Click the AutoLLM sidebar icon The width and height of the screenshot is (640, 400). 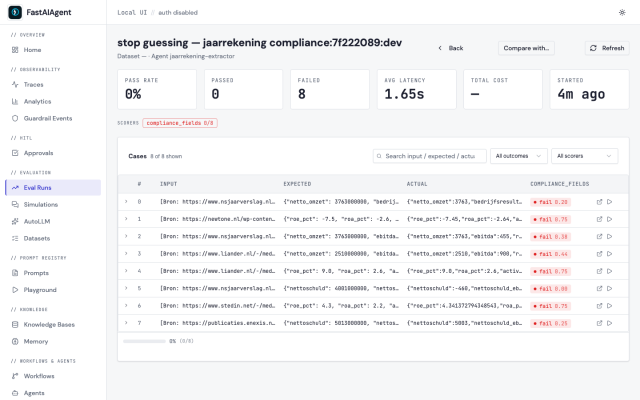point(15,222)
